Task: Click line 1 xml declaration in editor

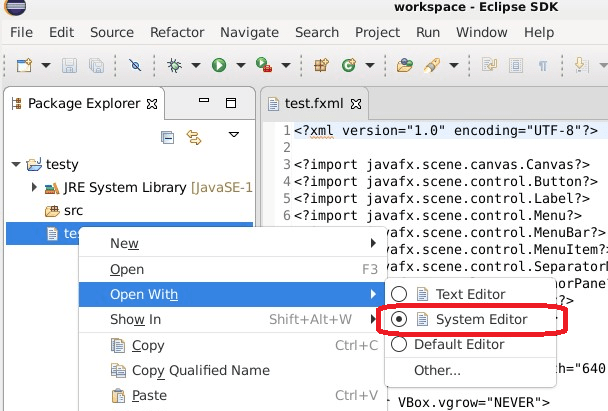Action: (446, 131)
